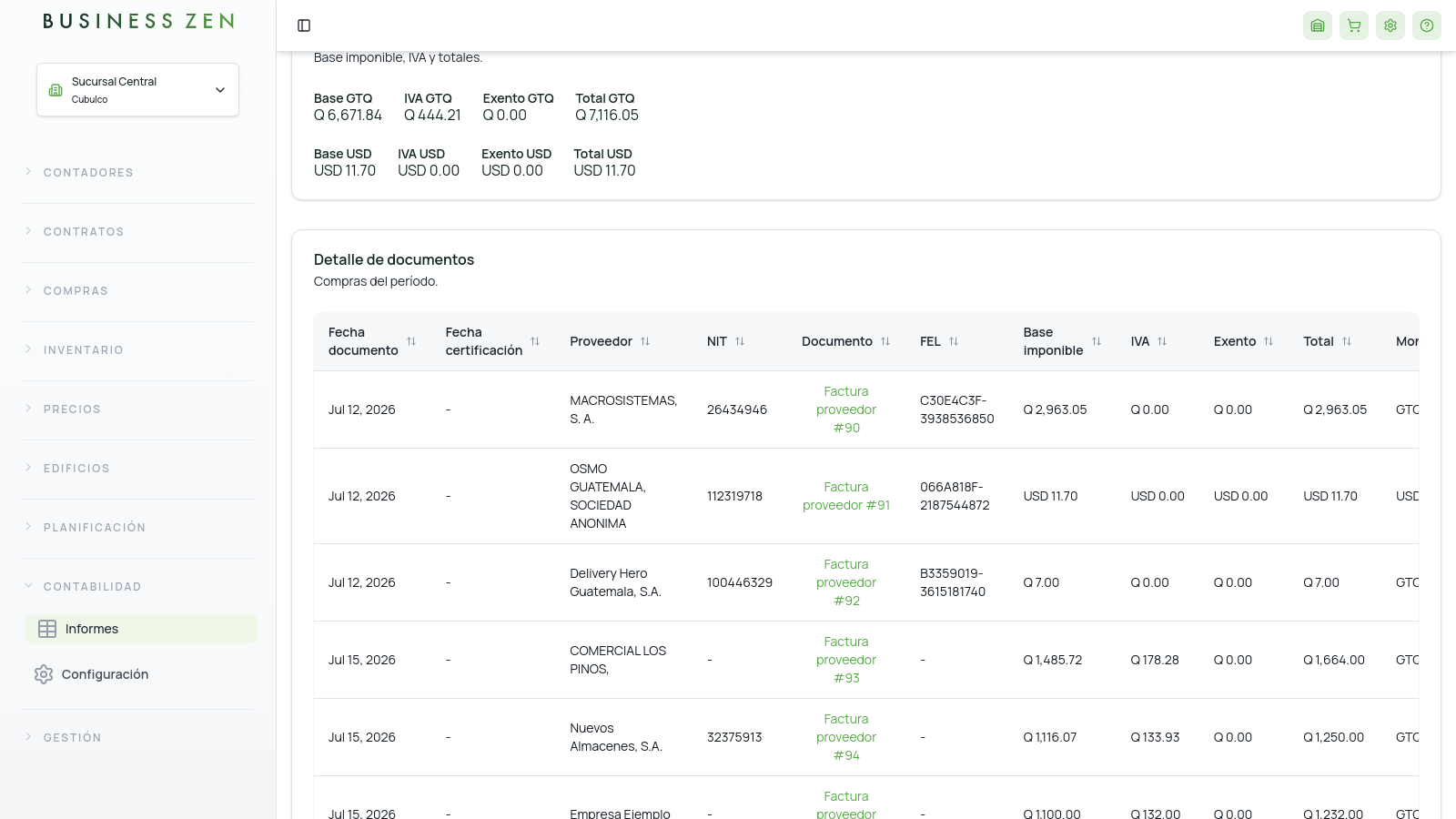Collapse the Contabilidad sidebar section
This screenshot has width=1456, height=819.
pos(137,586)
